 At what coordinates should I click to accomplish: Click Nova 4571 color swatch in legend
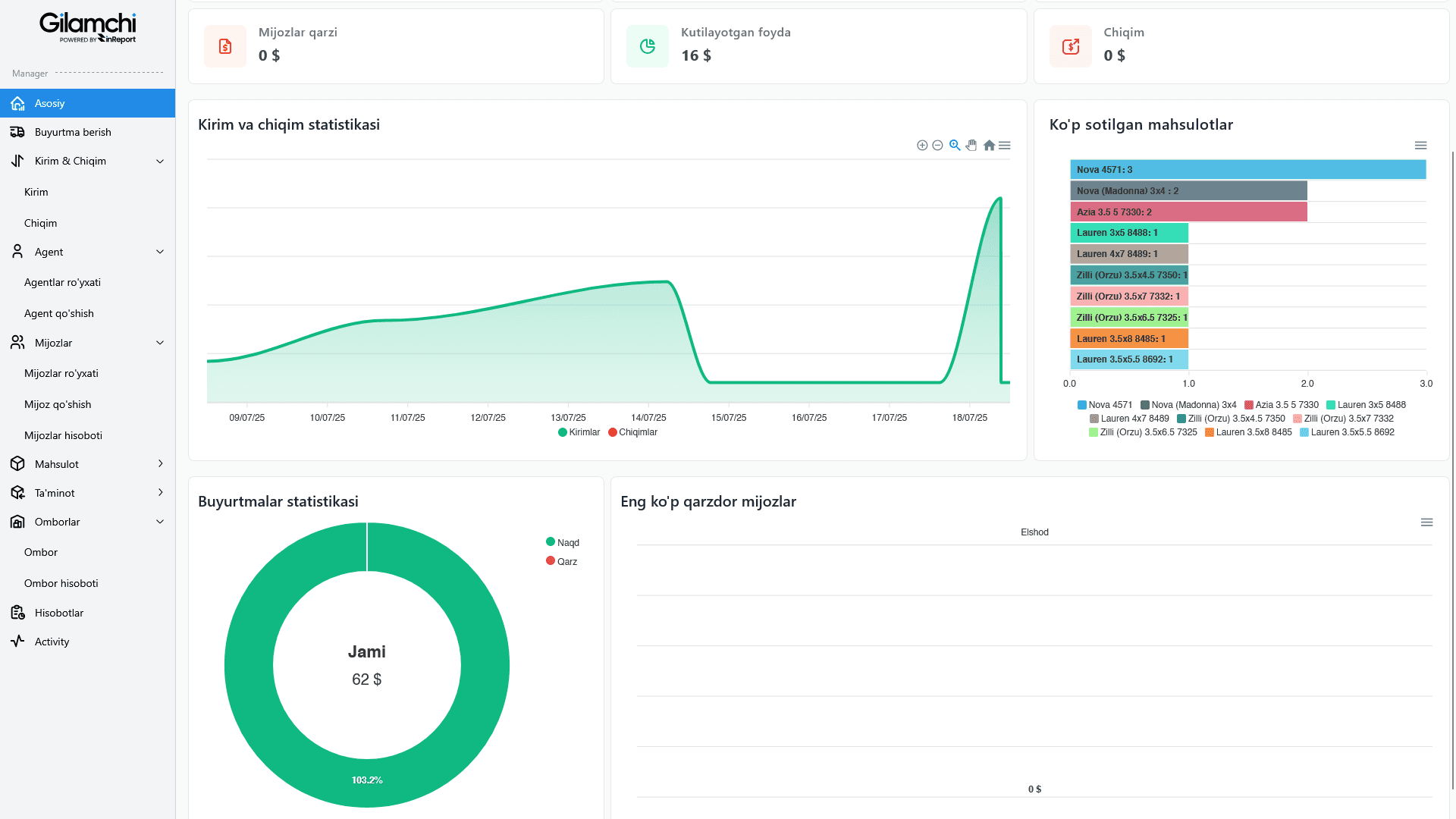1082,405
